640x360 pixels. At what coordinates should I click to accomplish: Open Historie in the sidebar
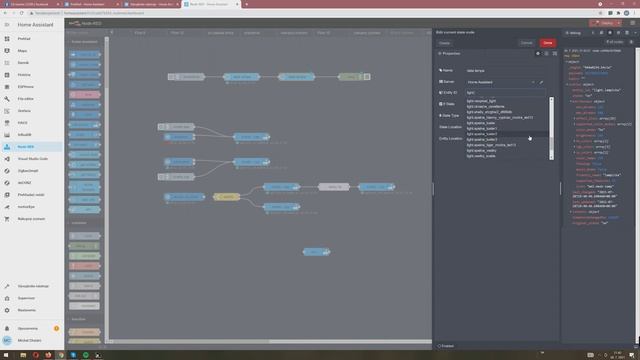tap(31, 75)
